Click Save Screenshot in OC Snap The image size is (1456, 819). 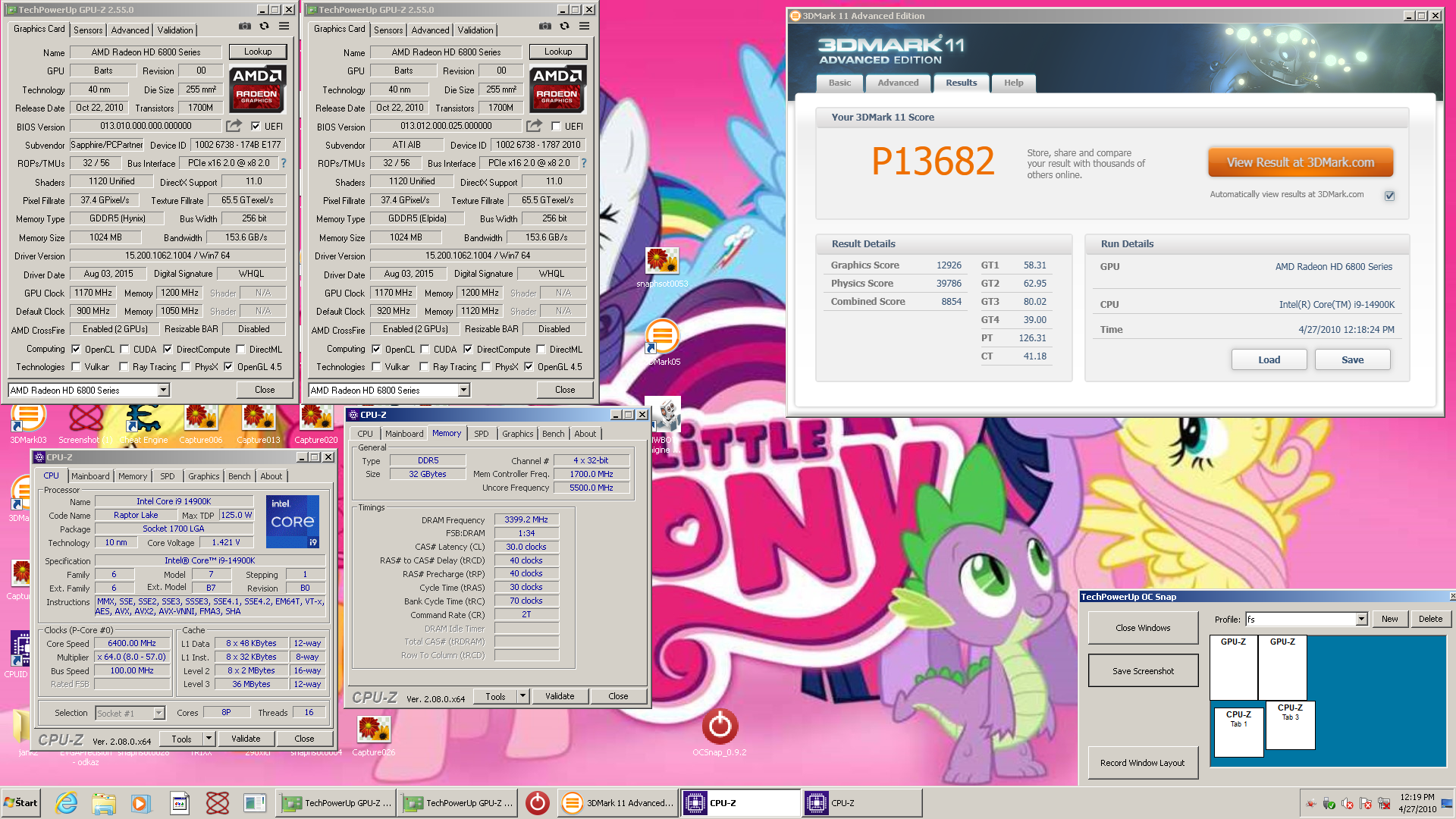1143,671
